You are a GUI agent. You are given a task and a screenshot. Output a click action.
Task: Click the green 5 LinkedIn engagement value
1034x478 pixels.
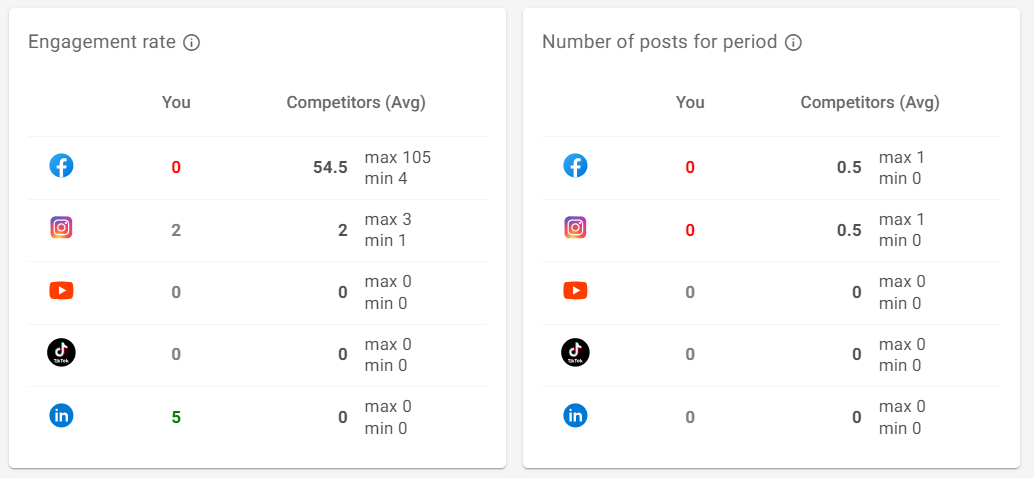176,417
